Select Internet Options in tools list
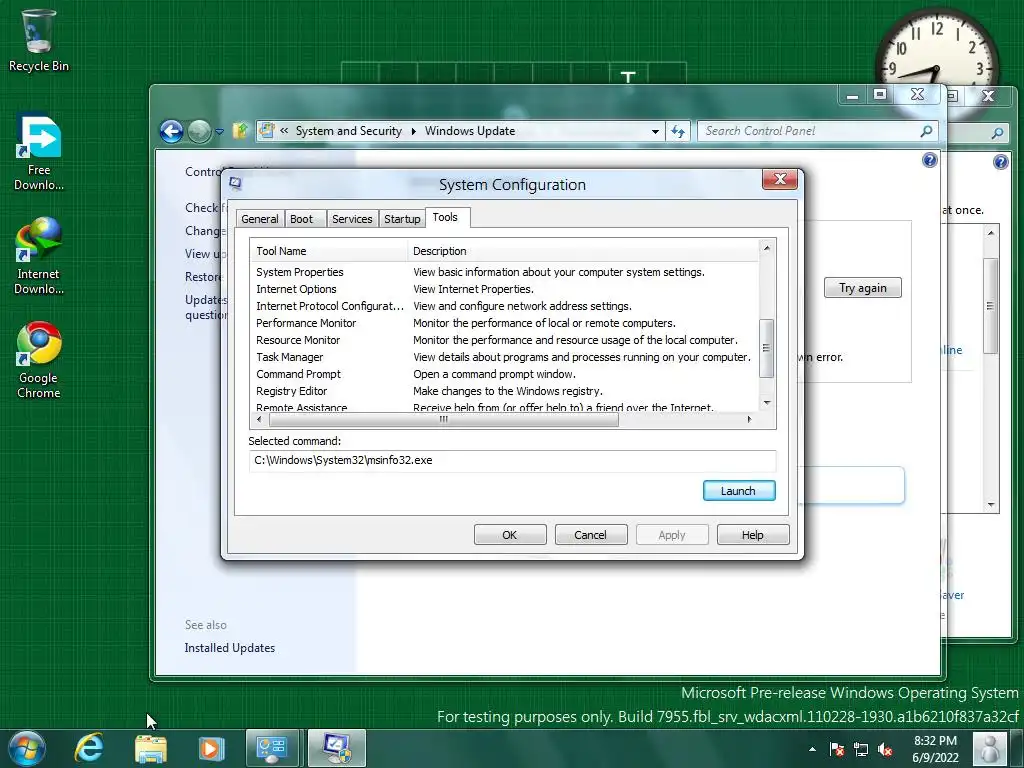 click(504, 289)
